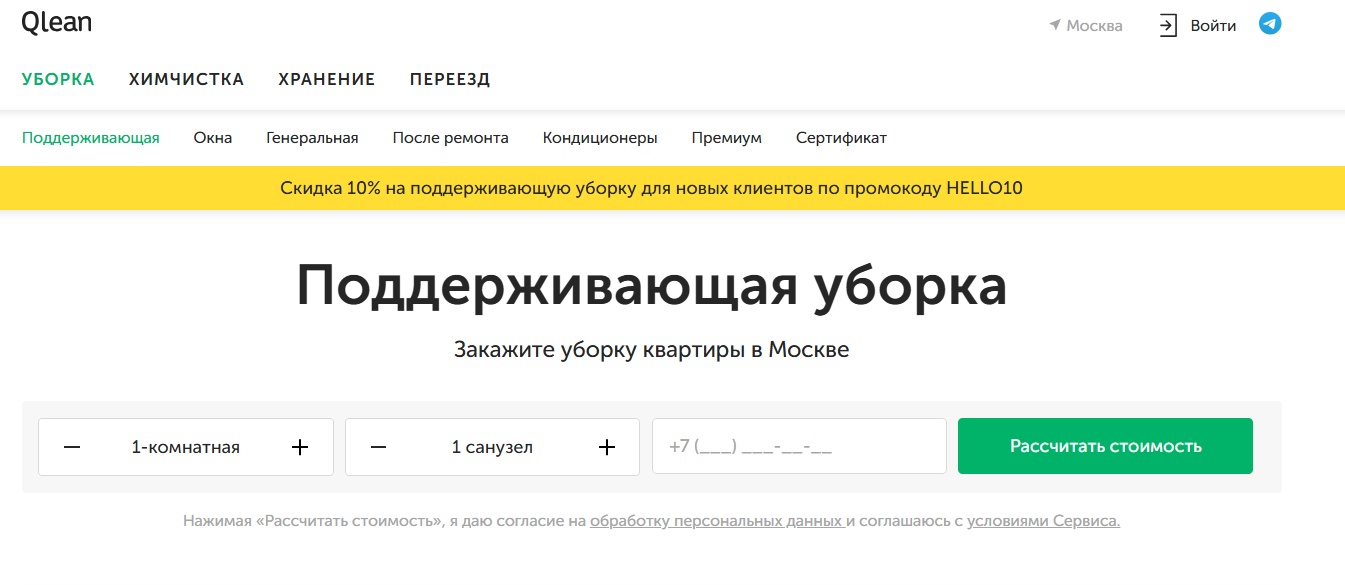
Task: Open the Кондиционеры tab
Action: click(600, 138)
